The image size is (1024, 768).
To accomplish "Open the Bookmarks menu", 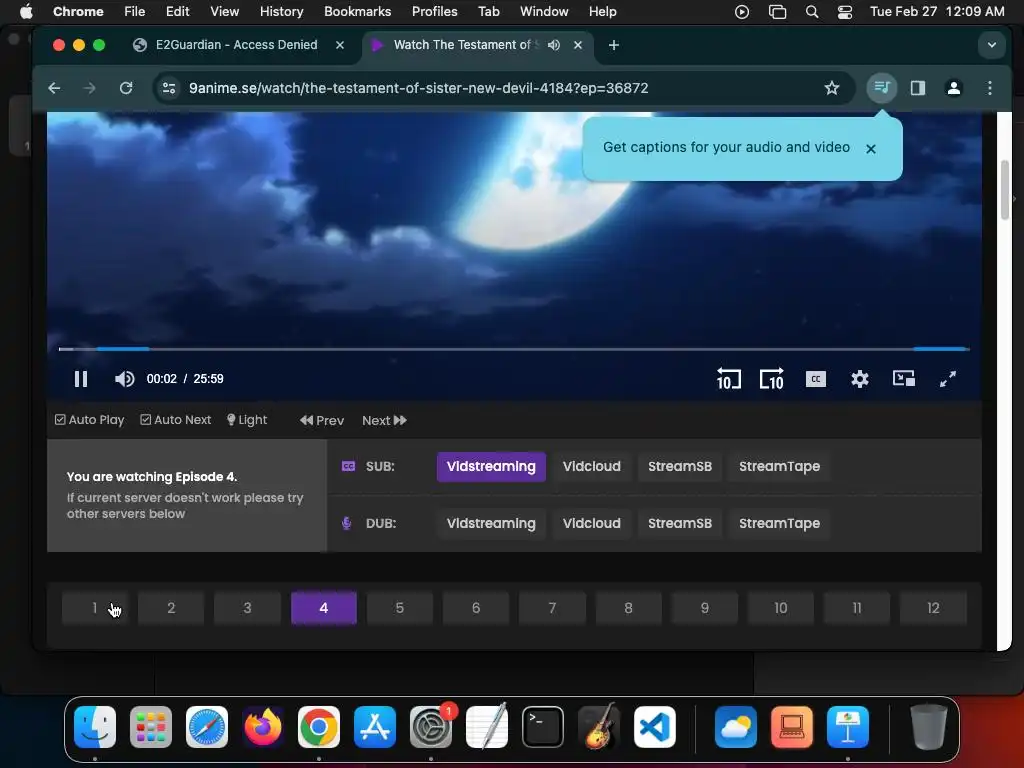I will point(357,11).
